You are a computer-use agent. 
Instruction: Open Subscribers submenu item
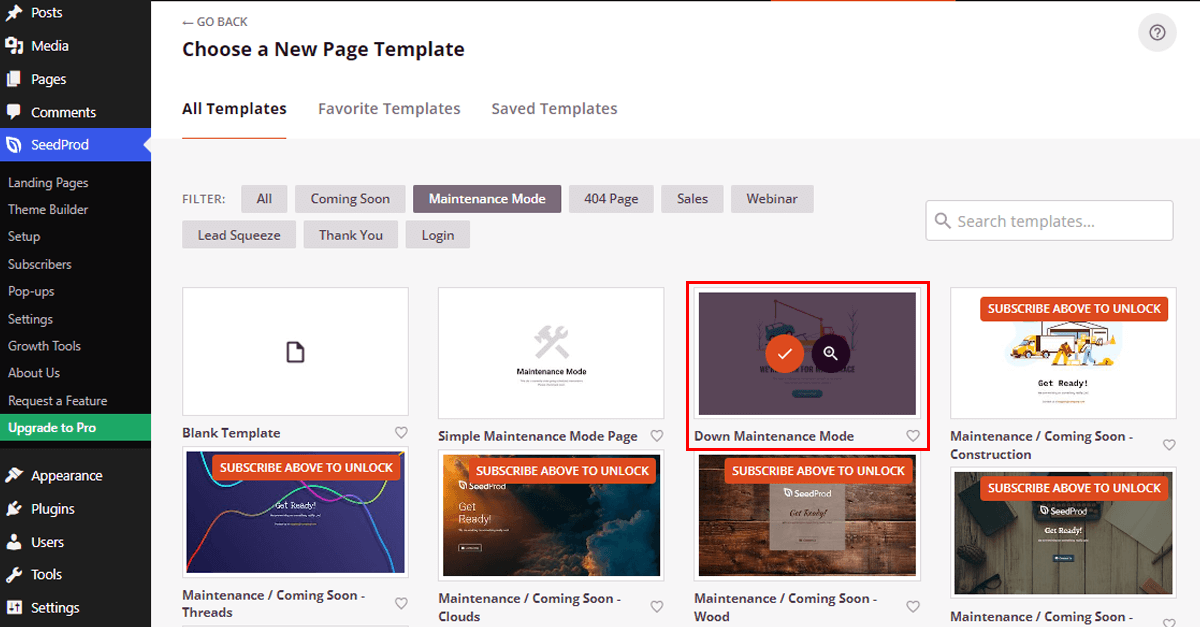[x=40, y=265]
